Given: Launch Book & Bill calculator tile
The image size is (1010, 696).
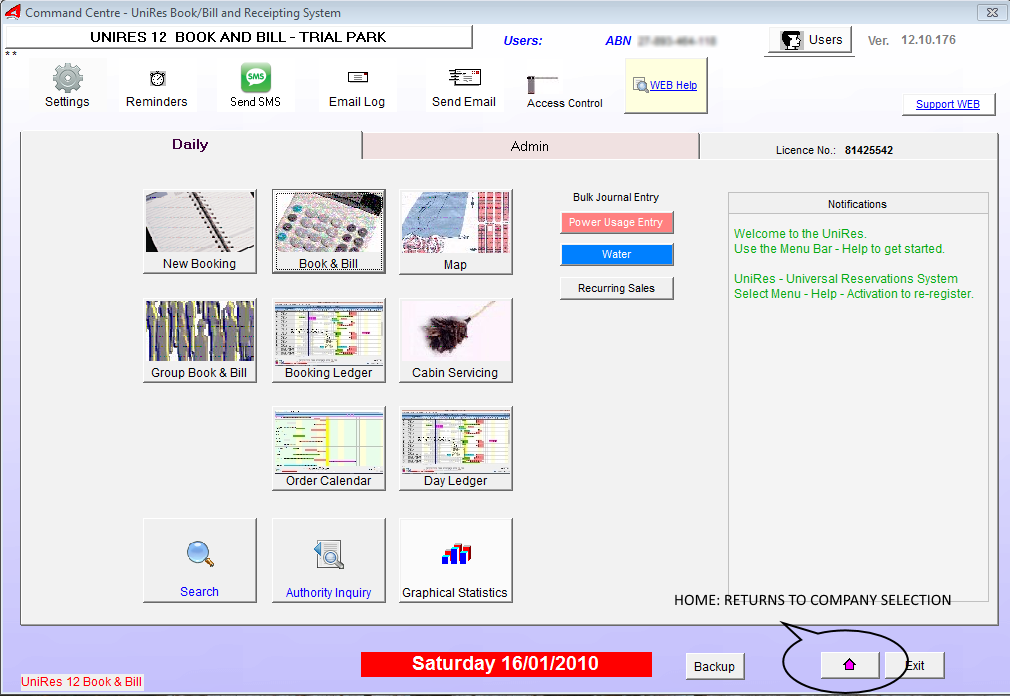Looking at the screenshot, I should click(x=329, y=232).
